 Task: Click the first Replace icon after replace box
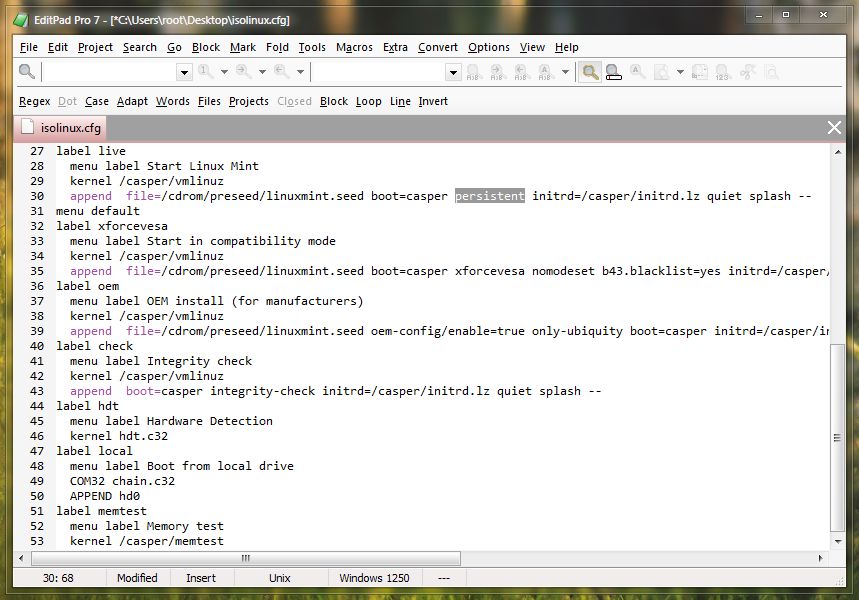(473, 72)
